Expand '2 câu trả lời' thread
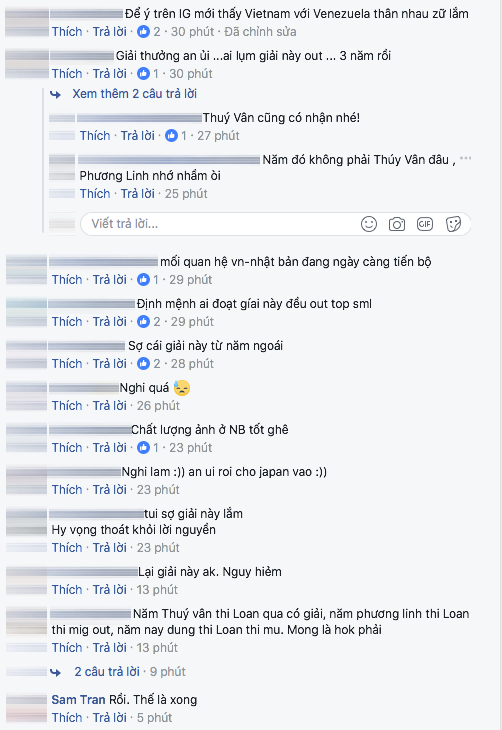Screen dimensions: 502x730 click(x=107, y=671)
